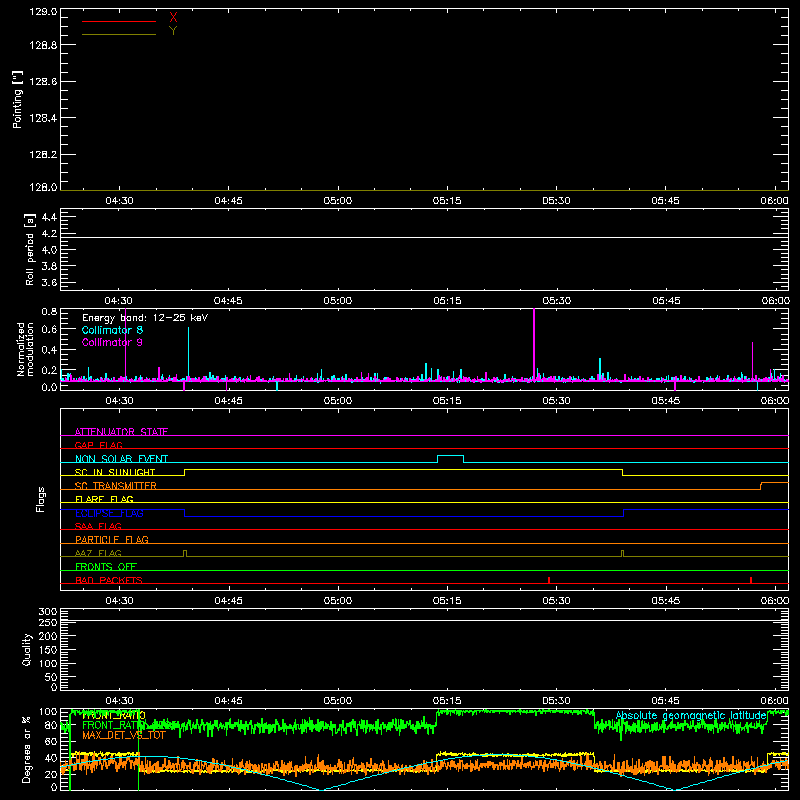
Task: Select the 04:45 label under modulation plot
Action: click(229, 401)
